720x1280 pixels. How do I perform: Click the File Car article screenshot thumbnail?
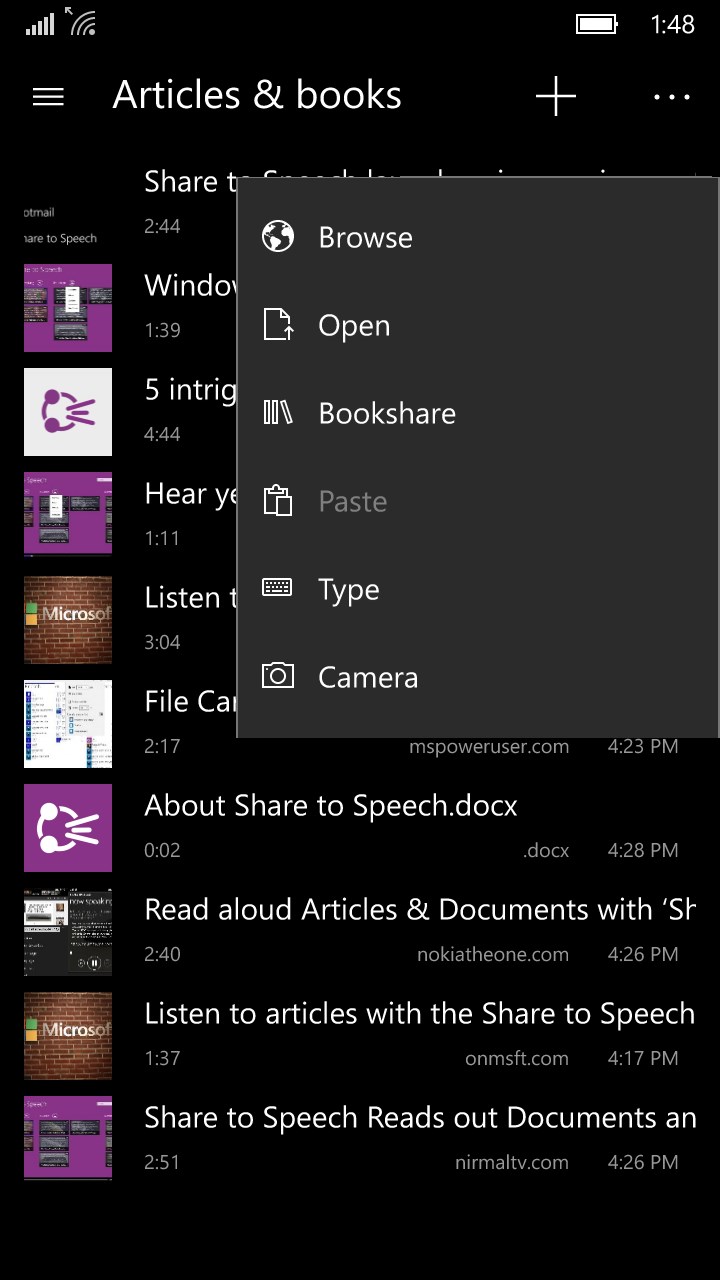click(68, 724)
